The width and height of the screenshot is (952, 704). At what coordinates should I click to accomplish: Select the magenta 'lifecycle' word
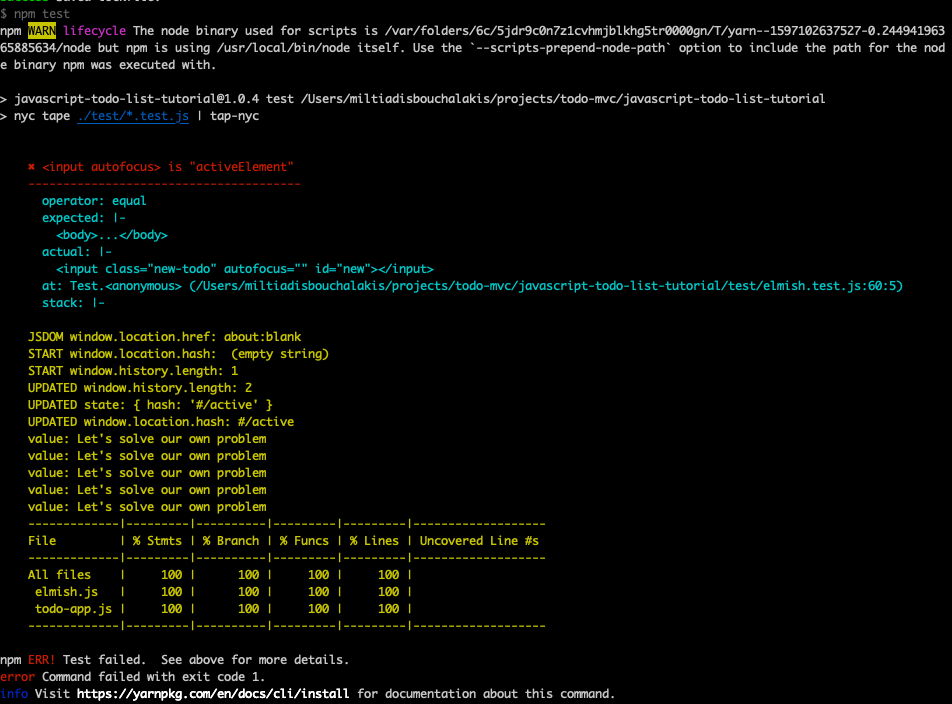point(95,31)
